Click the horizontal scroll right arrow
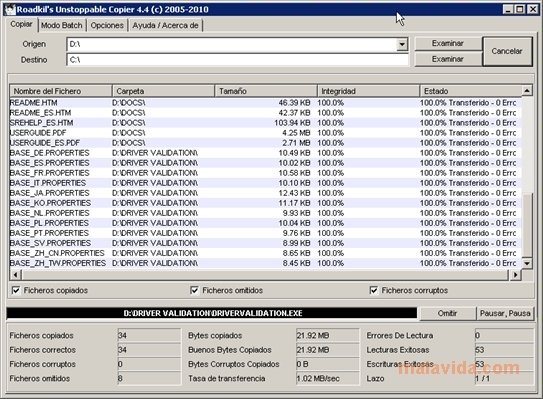The image size is (543, 399). click(515, 275)
